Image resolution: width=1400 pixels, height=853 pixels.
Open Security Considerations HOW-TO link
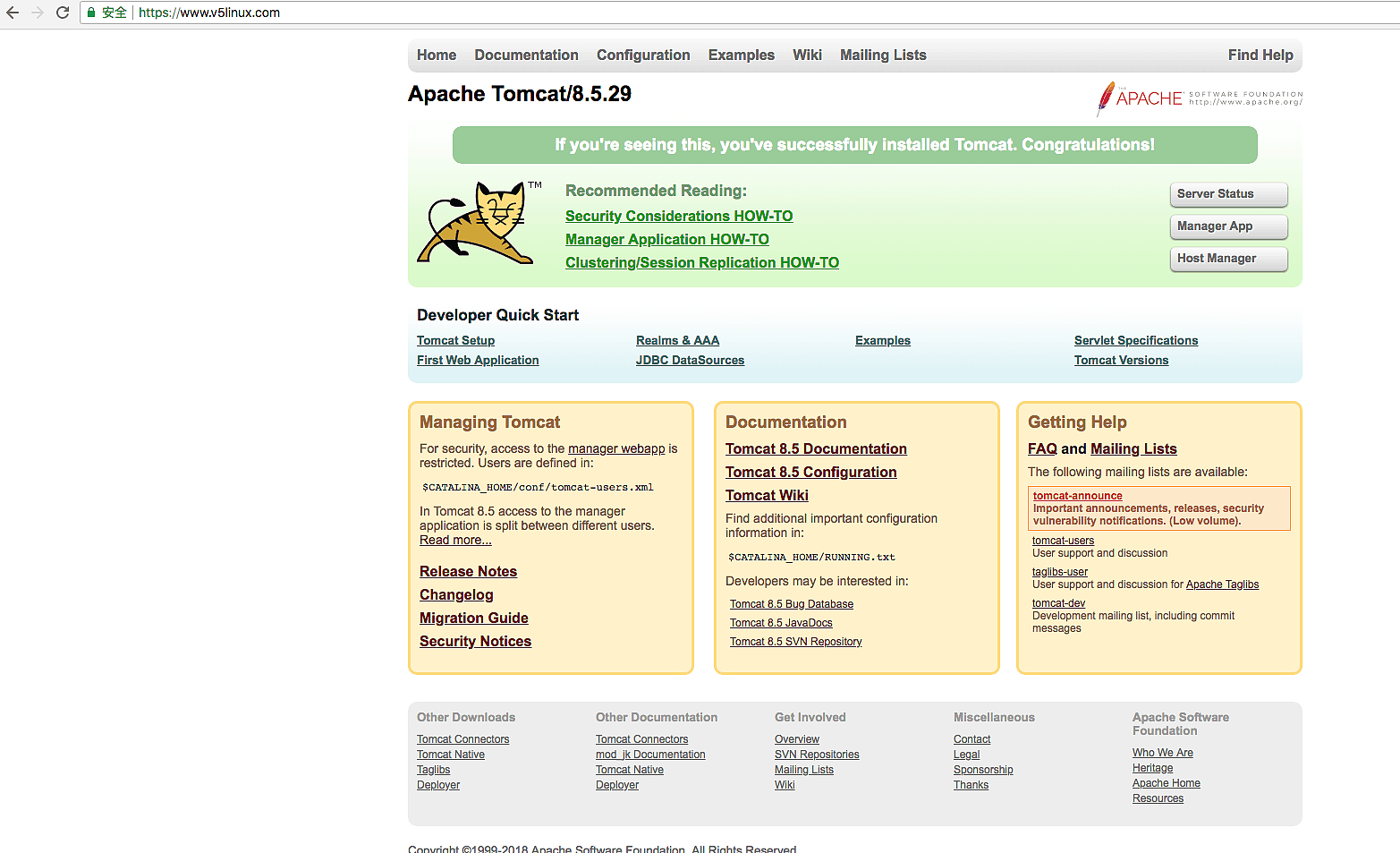pyautogui.click(x=678, y=217)
